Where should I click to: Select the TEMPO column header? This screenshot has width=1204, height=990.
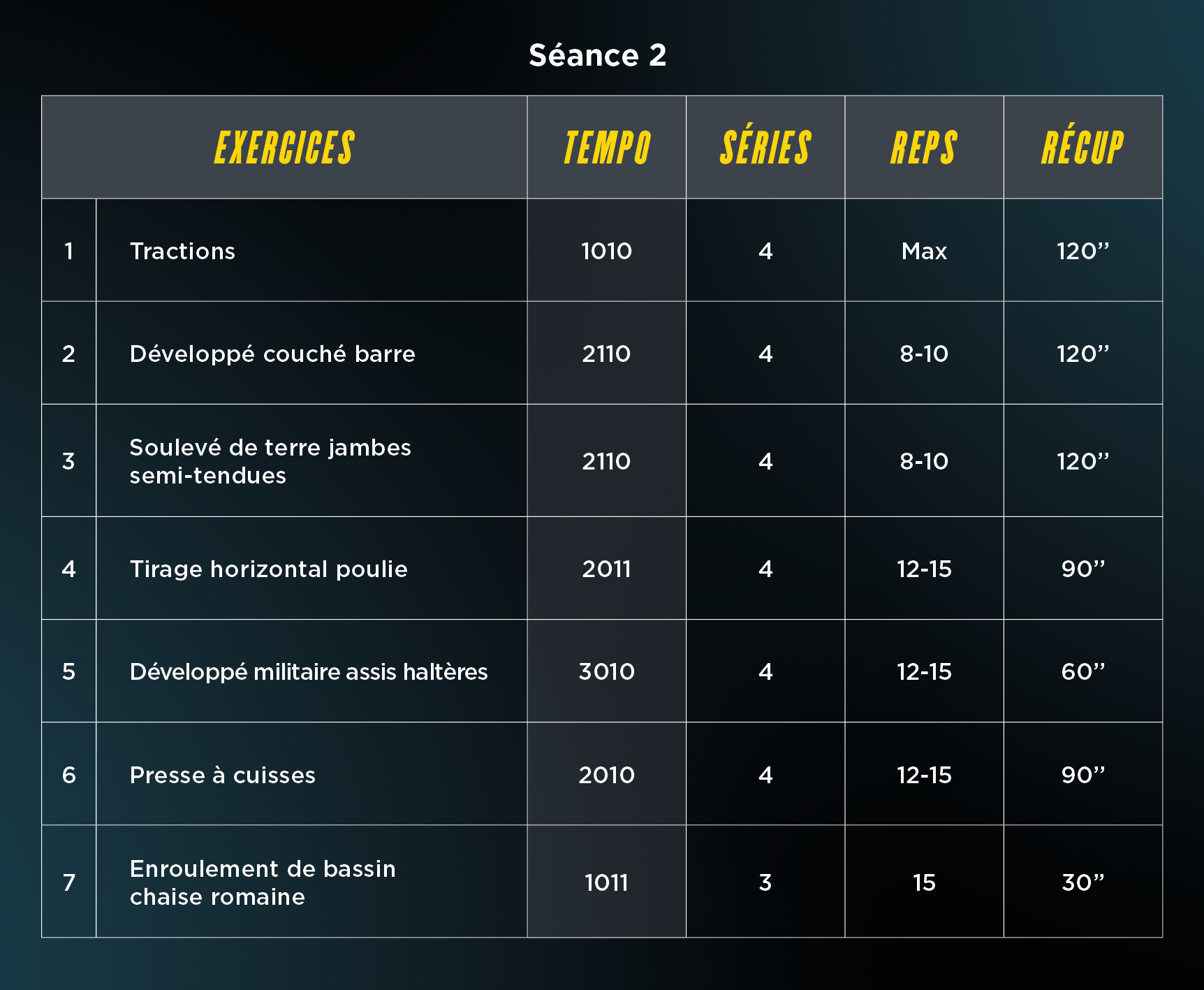607,147
